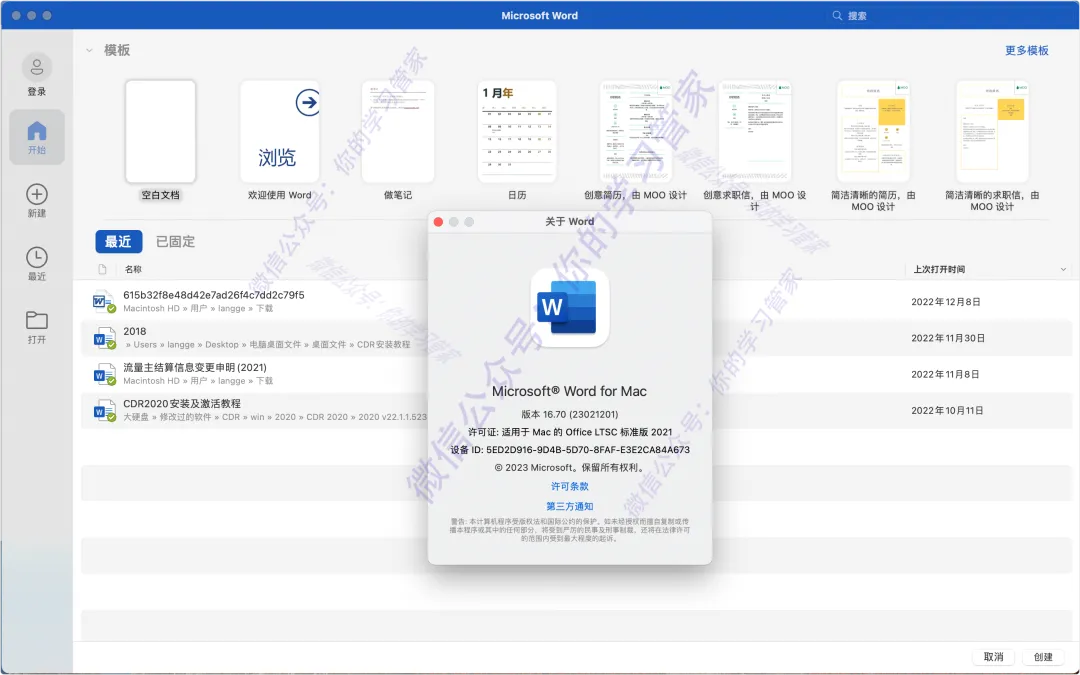Open the 许可条款 link in About dialog
Viewport: 1080px width, 675px height.
pyautogui.click(x=570, y=486)
